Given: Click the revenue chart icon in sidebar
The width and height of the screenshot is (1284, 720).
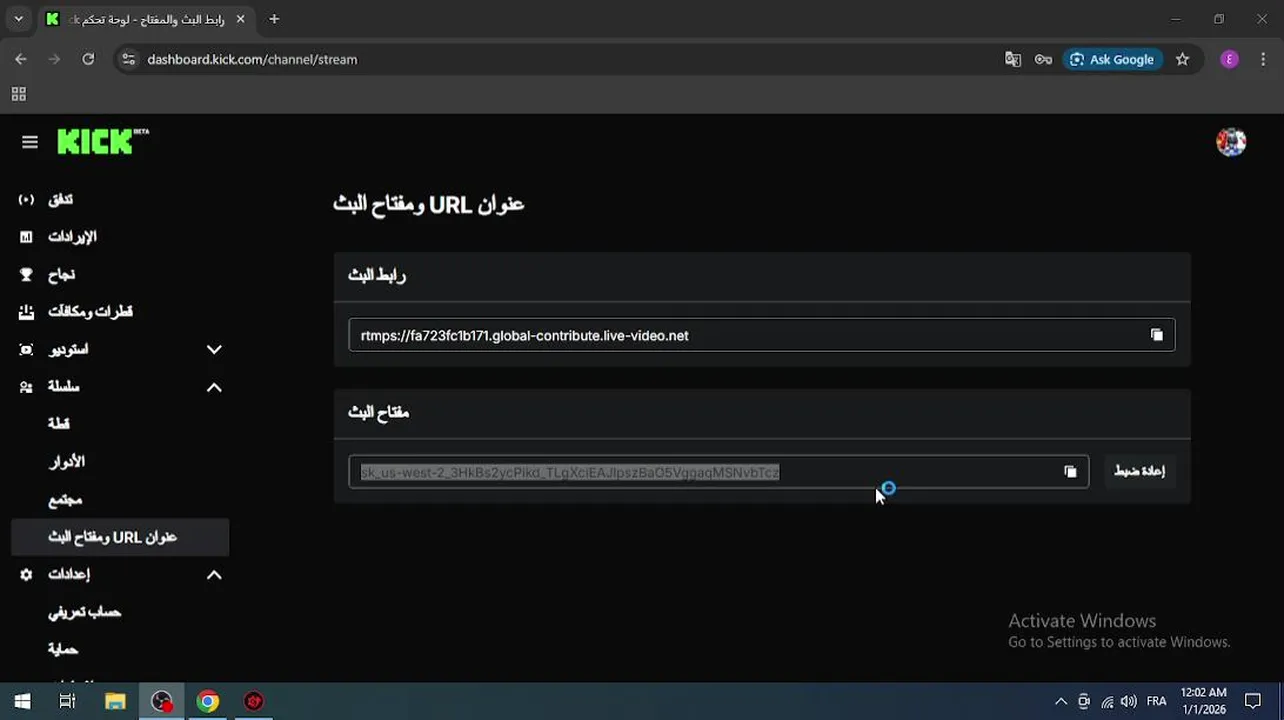Looking at the screenshot, I should tap(26, 237).
